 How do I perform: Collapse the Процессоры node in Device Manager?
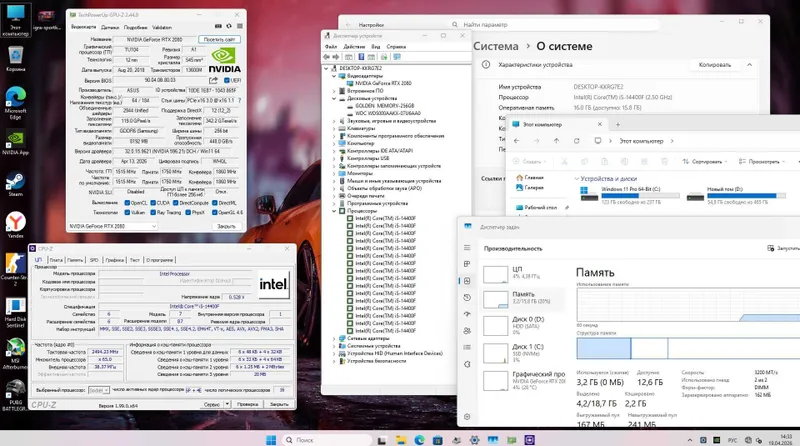point(334,211)
